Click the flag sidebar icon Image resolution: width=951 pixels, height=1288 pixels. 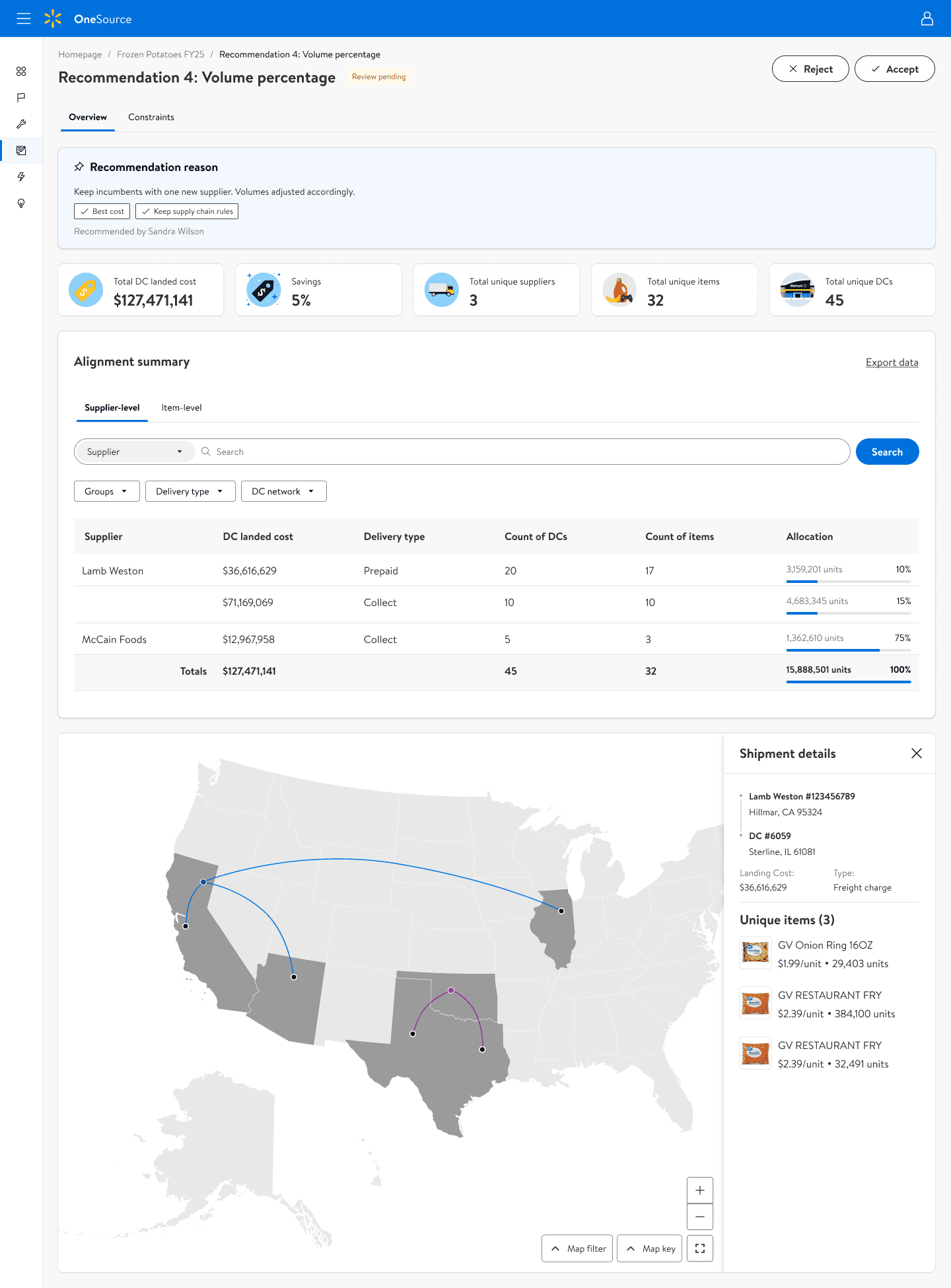coord(21,98)
